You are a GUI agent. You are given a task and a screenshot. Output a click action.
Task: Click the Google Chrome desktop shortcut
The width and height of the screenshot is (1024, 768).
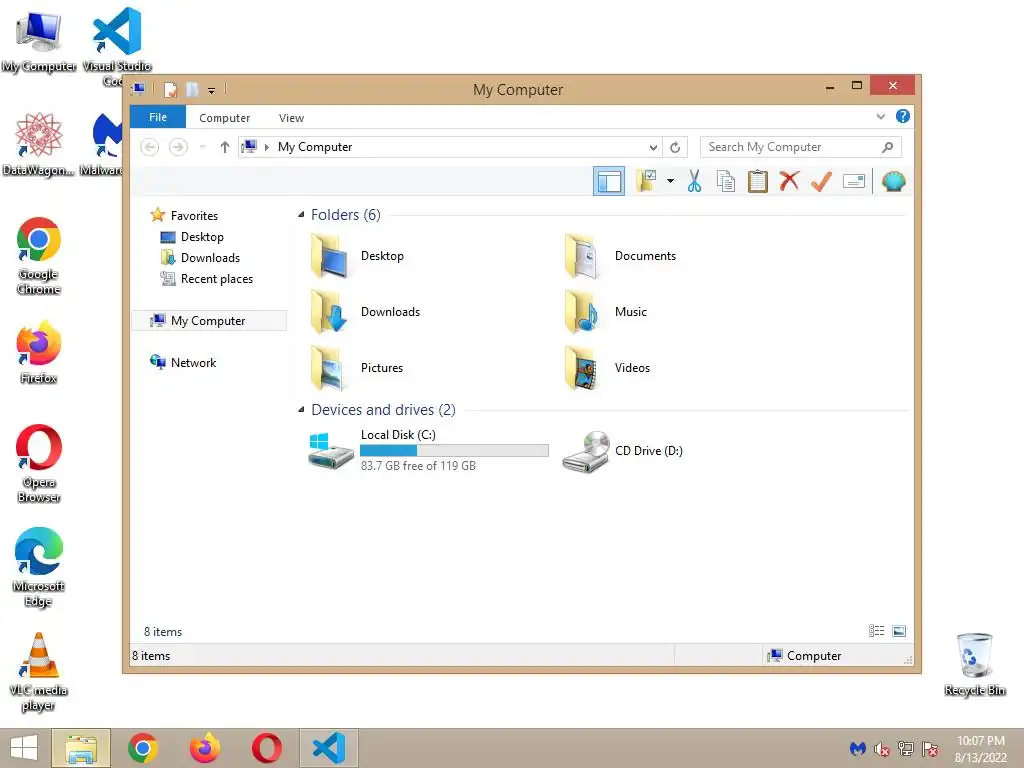39,255
